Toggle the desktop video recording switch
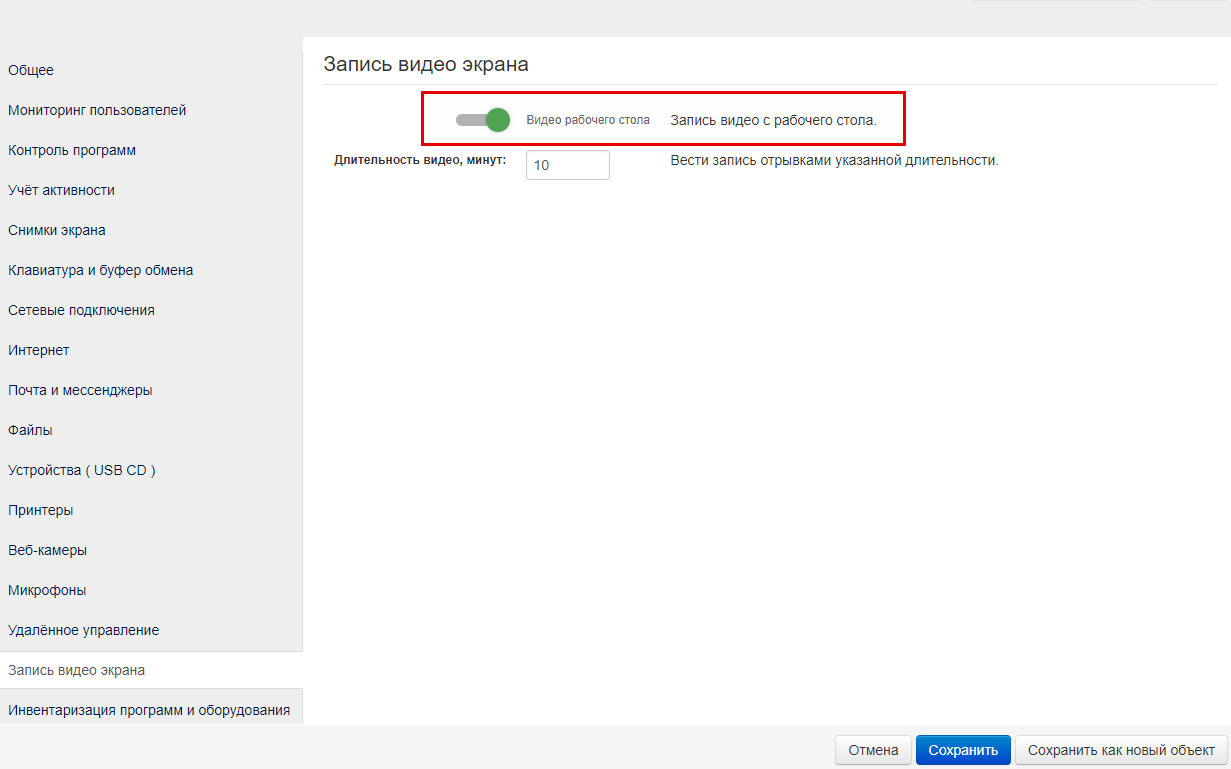Viewport: 1231px width, 769px height. coord(483,120)
